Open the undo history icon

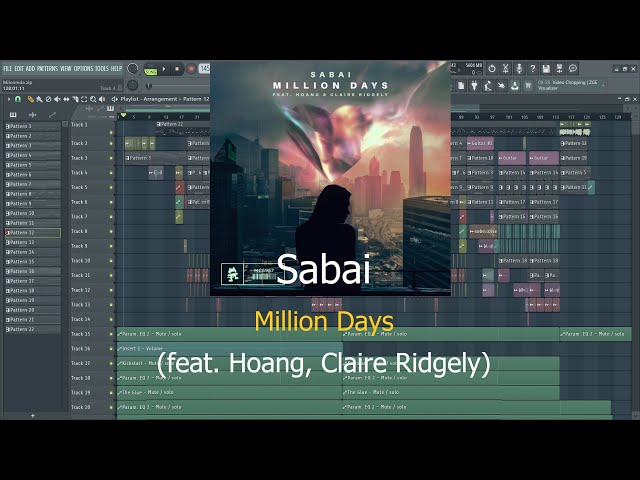492,69
